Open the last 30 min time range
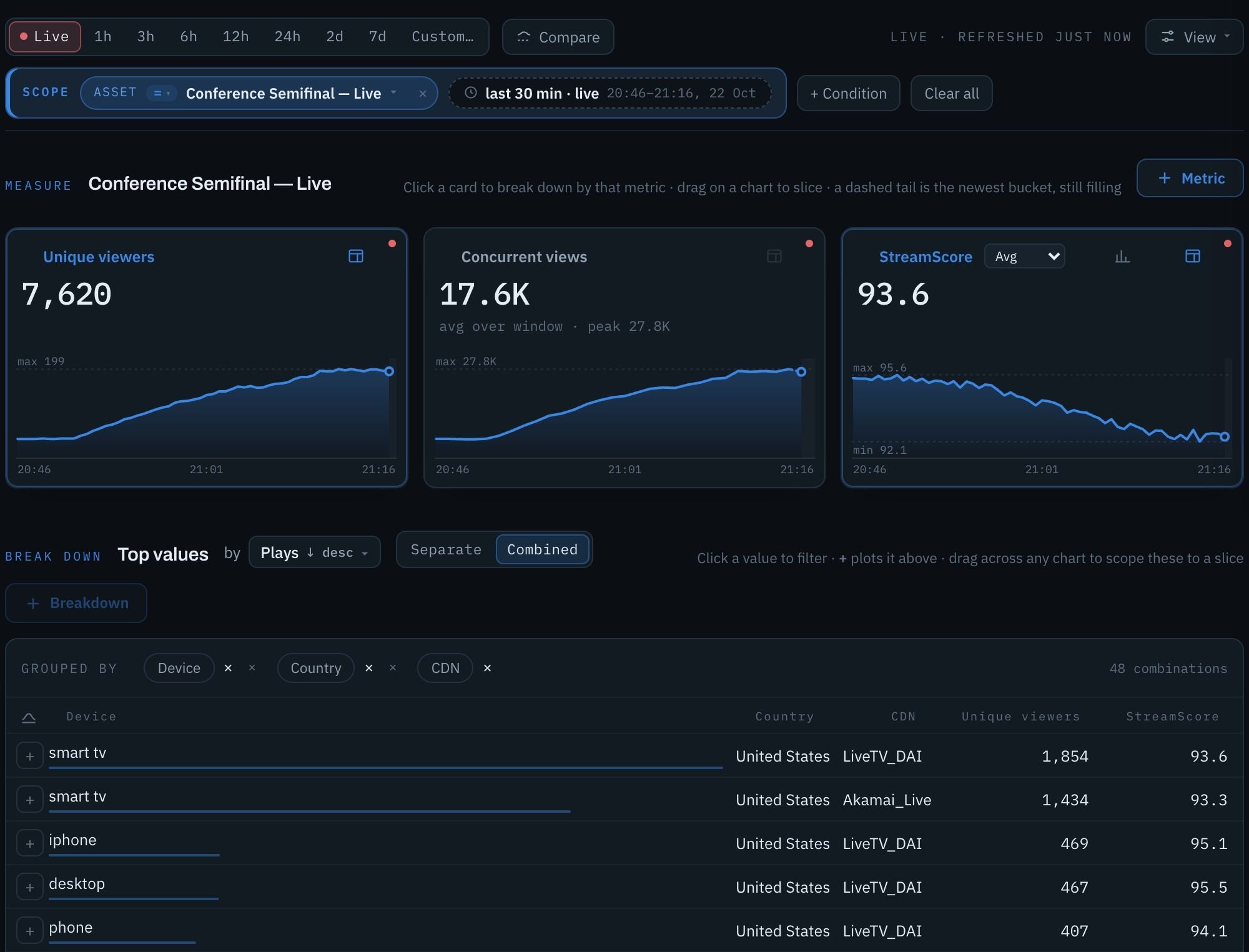Viewport: 1249px width, 952px height. tap(610, 93)
